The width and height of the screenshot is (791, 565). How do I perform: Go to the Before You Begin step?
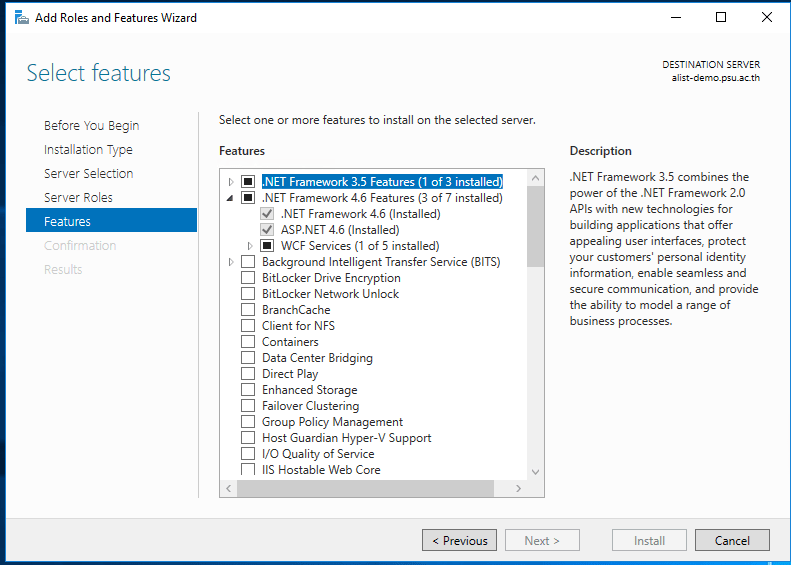click(x=91, y=126)
